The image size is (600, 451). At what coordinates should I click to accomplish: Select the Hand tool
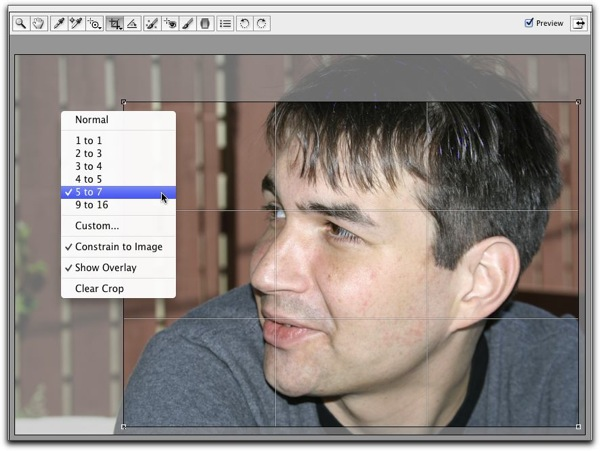[38, 23]
